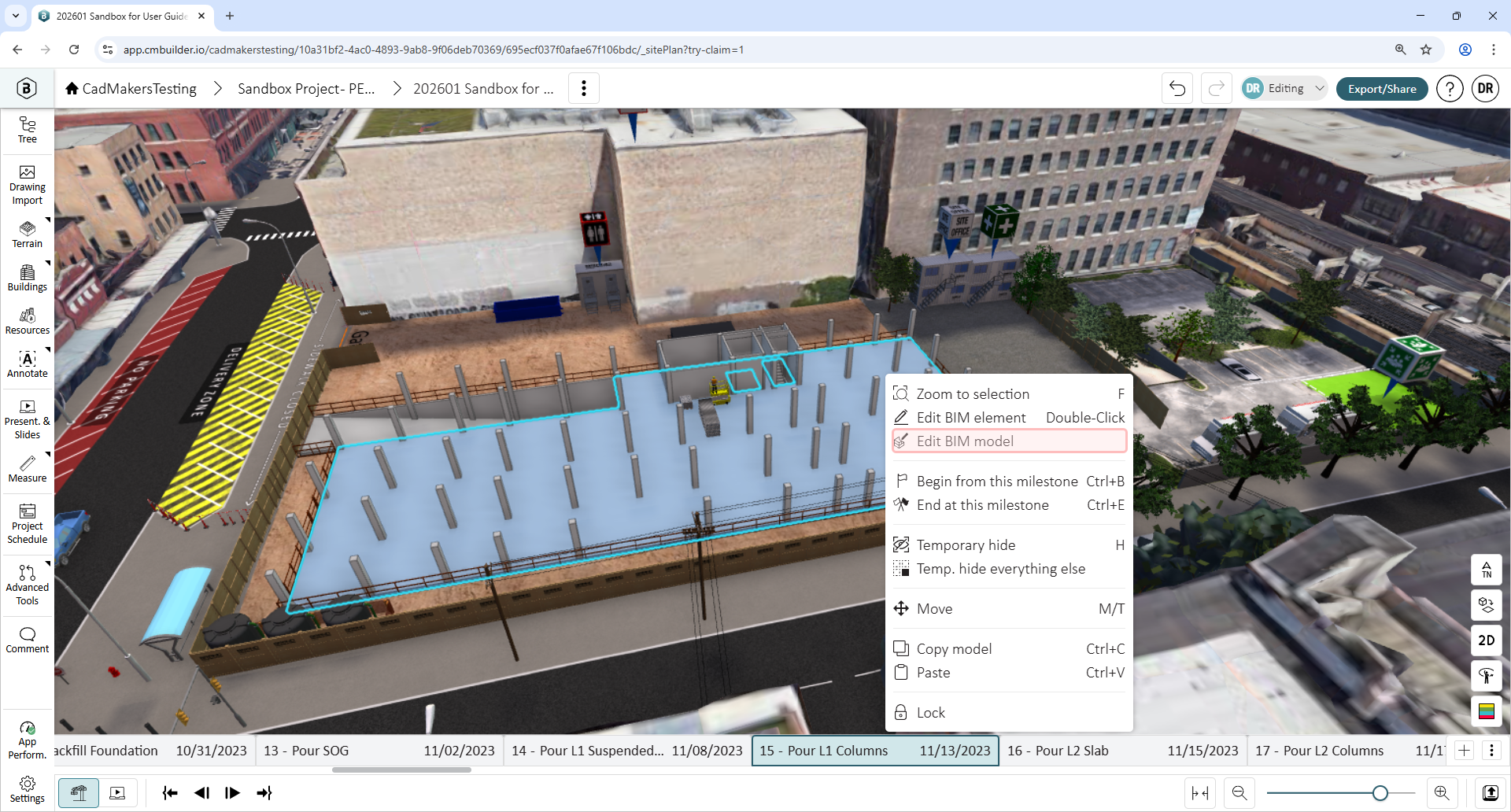Bookmark this page with star

[x=1426, y=50]
